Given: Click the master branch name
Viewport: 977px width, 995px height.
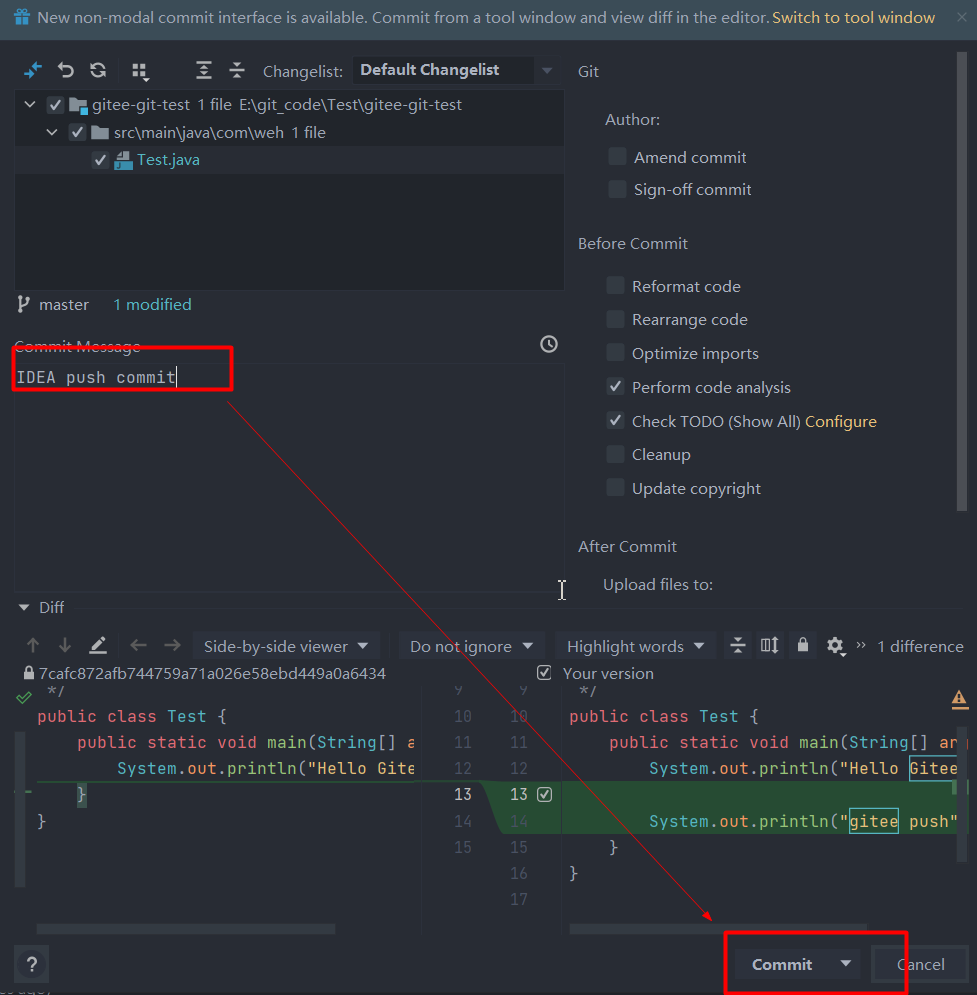Looking at the screenshot, I should click(64, 305).
